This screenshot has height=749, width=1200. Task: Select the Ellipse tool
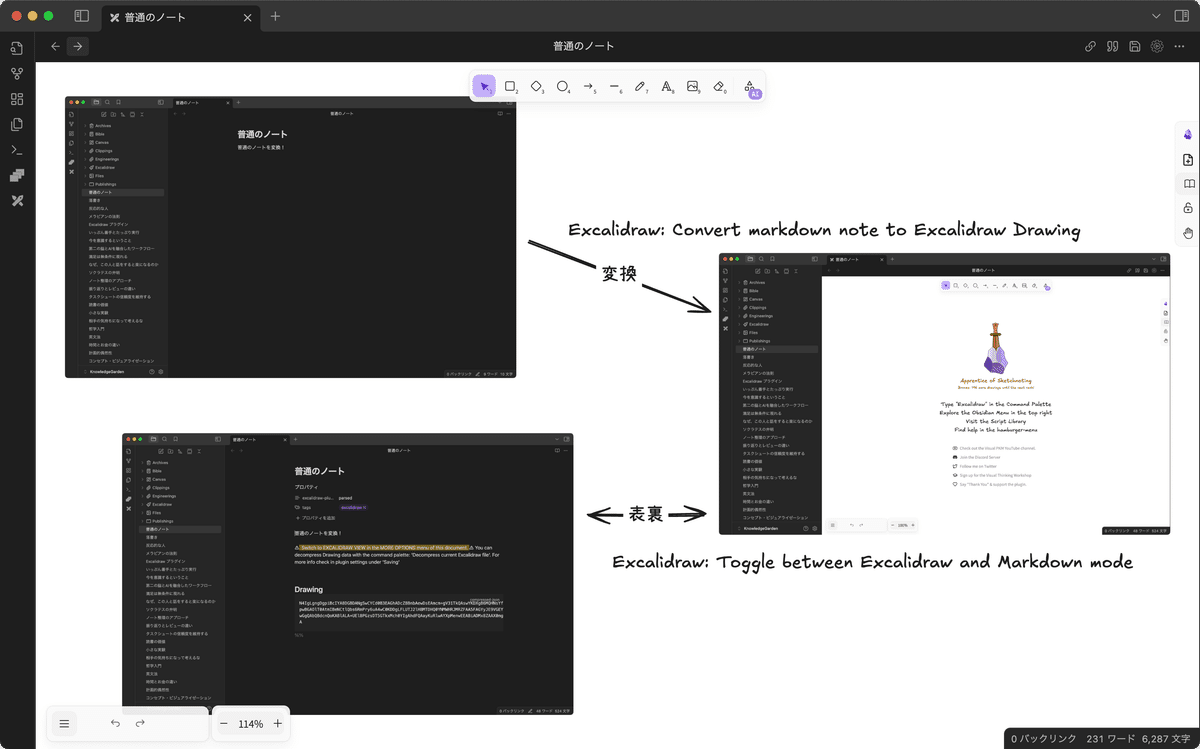click(x=563, y=87)
